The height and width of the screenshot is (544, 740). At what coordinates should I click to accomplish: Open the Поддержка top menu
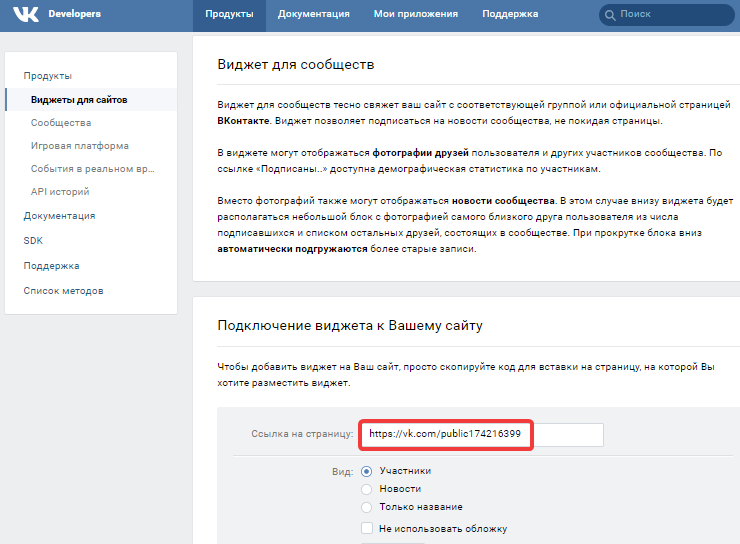[x=510, y=14]
